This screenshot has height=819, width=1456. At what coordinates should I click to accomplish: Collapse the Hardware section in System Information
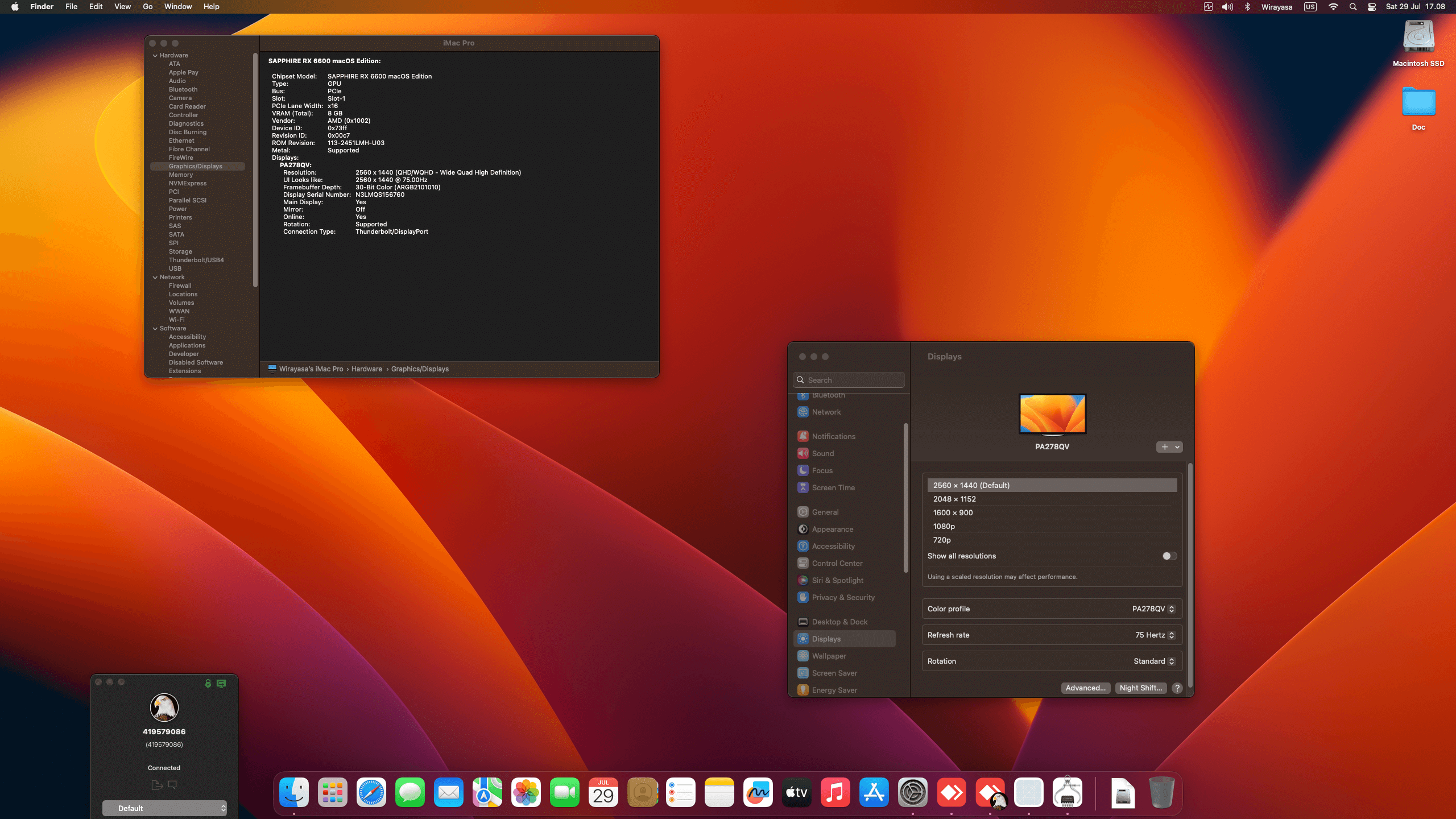click(155, 55)
